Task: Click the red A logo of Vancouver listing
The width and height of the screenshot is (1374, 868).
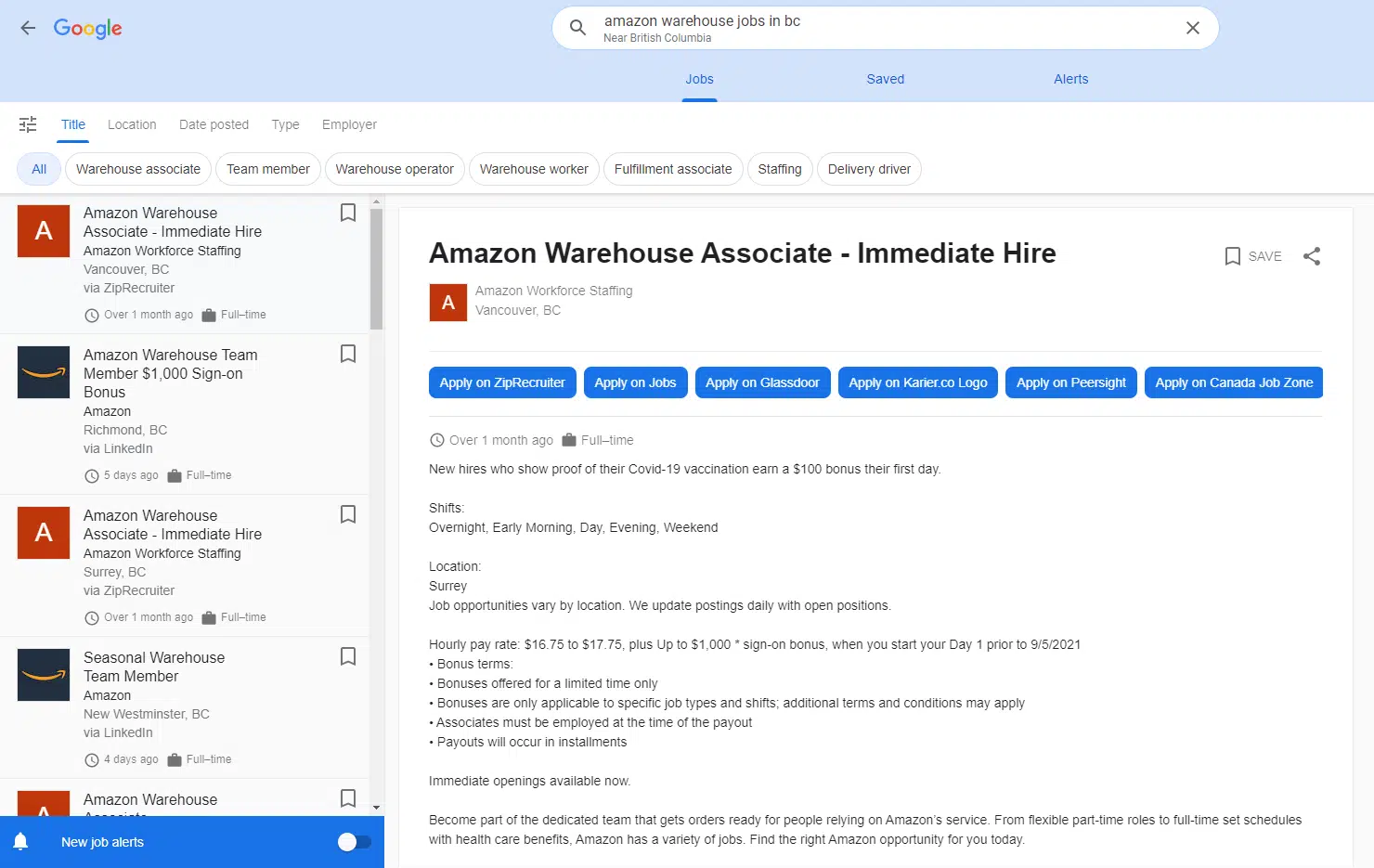Action: [x=44, y=231]
